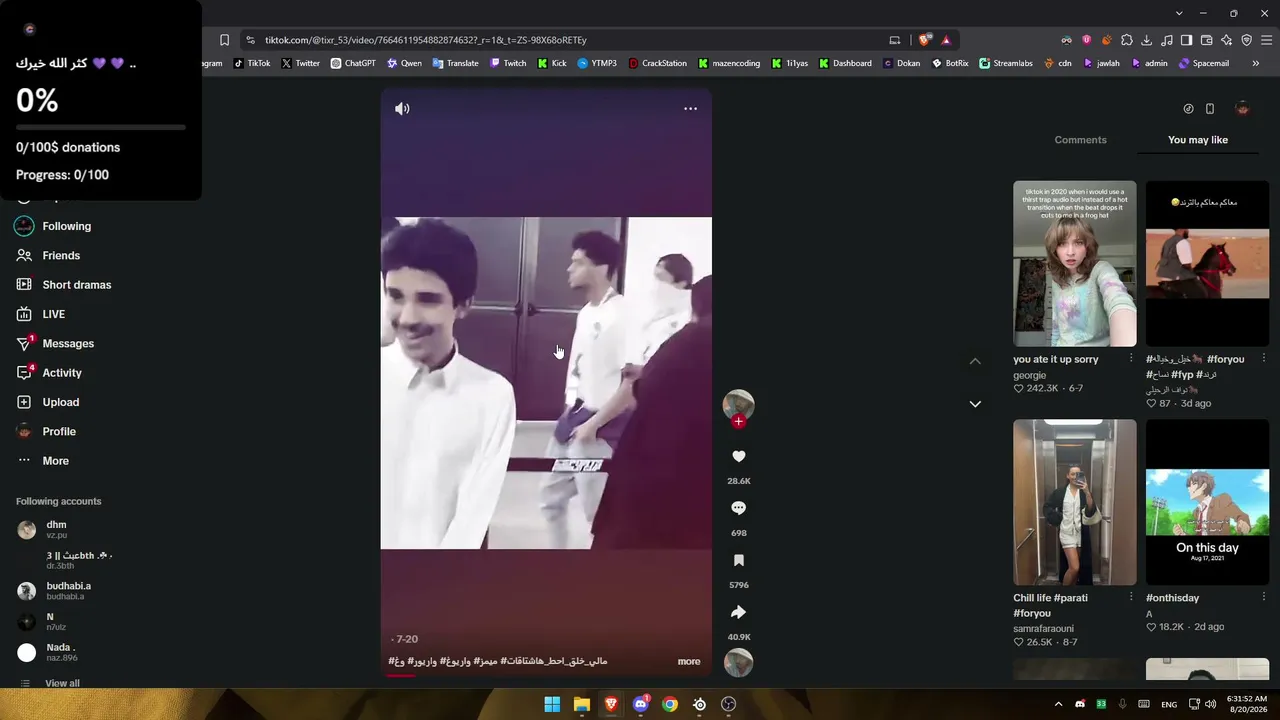
Task: Click the phone app icon in header
Action: (1210, 109)
